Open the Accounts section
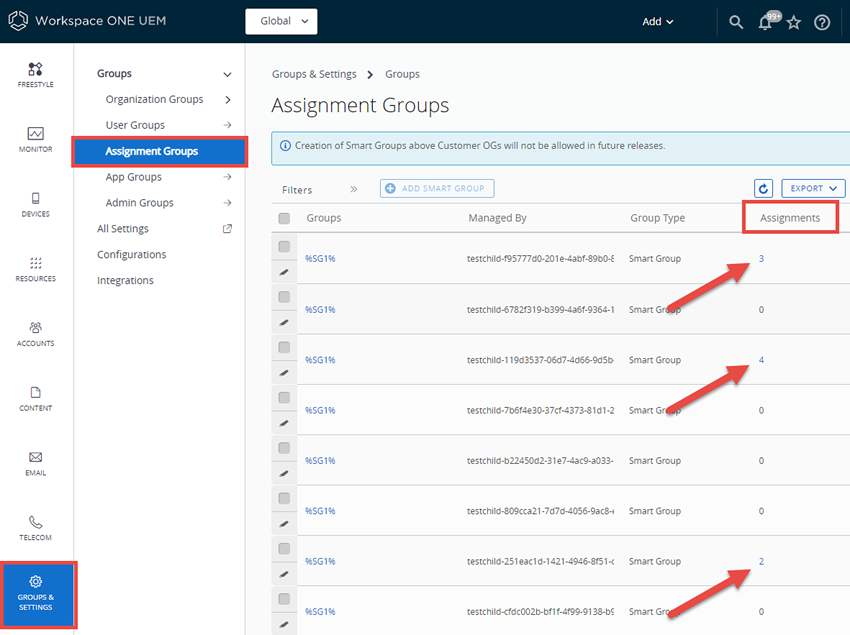This screenshot has height=635, width=850. coord(35,333)
